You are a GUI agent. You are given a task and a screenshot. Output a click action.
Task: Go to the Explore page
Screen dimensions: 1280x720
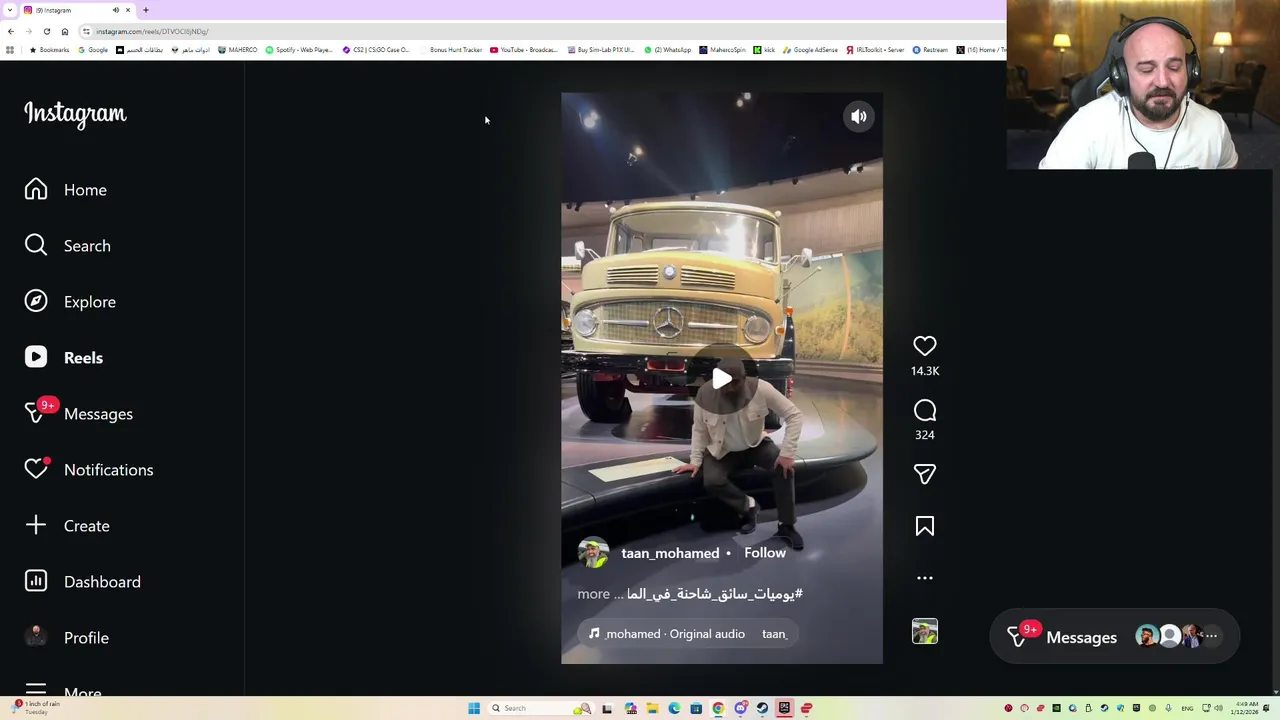(x=70, y=302)
